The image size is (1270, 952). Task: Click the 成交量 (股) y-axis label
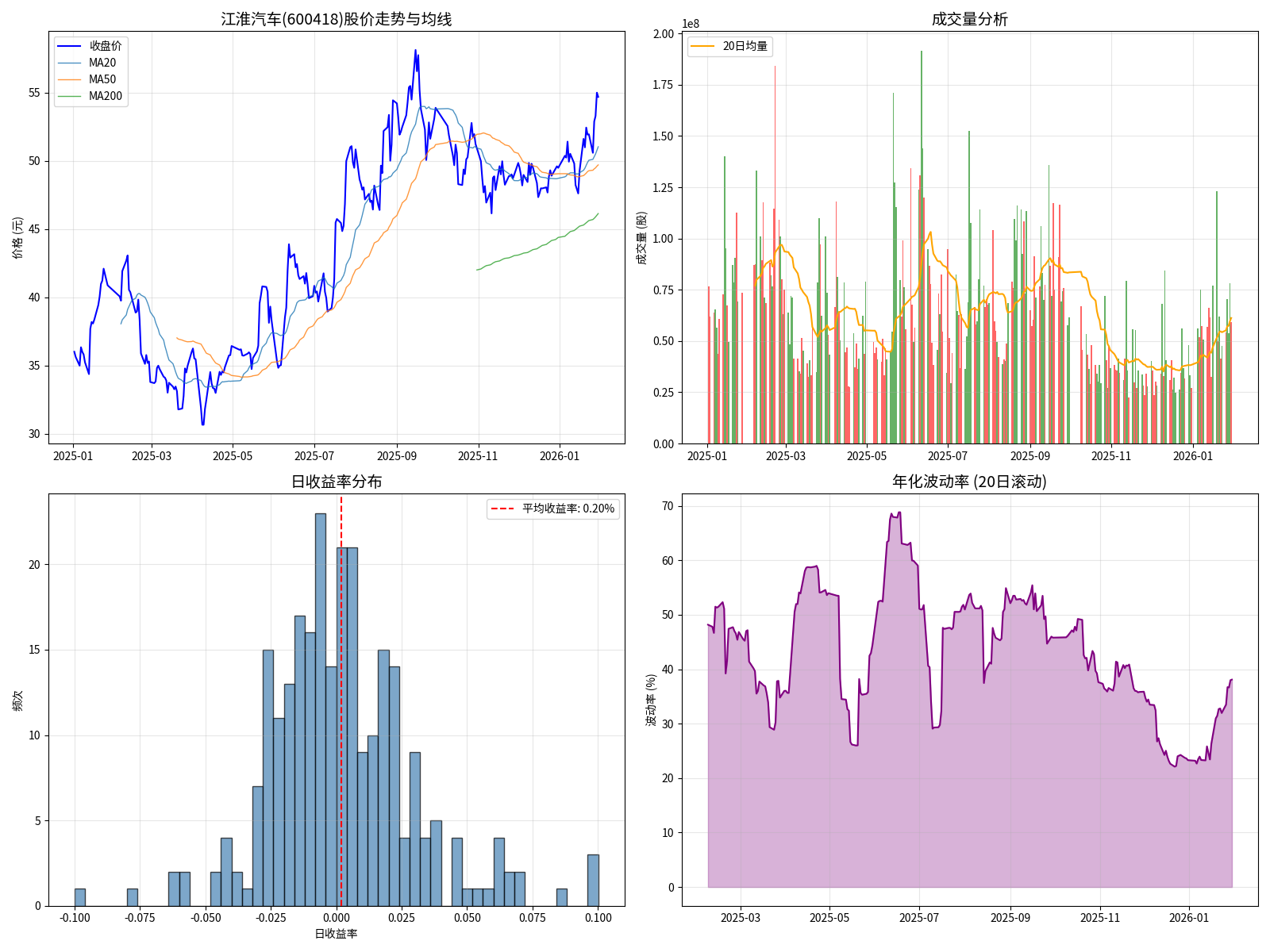tap(641, 237)
